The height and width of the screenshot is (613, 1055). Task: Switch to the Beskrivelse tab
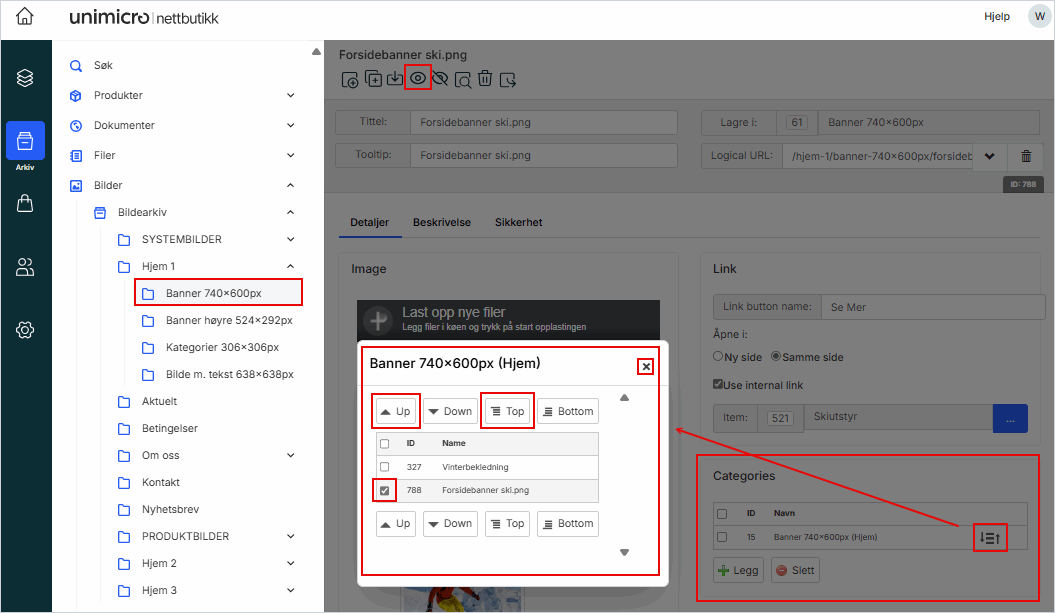(x=441, y=222)
